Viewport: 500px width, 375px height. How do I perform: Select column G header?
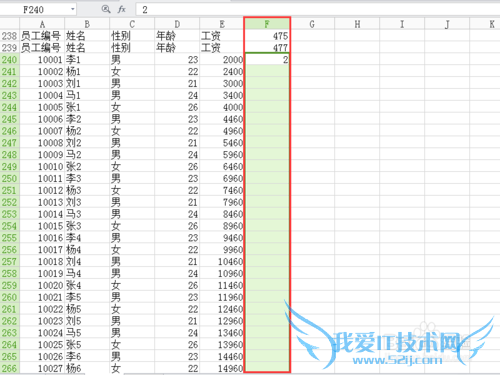tap(312, 24)
